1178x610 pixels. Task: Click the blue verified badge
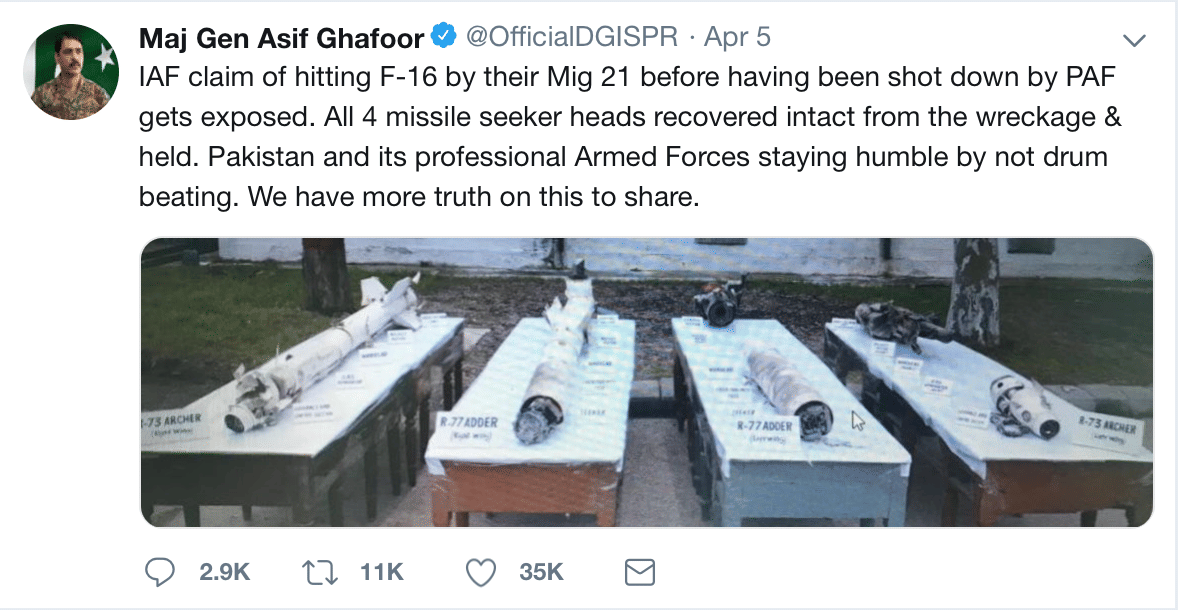[x=443, y=37]
